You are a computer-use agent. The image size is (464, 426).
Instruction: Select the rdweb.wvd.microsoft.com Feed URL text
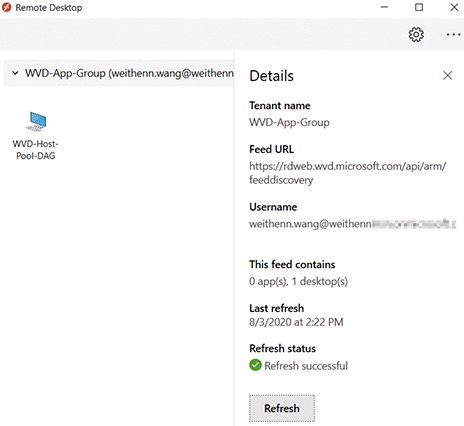click(347, 173)
